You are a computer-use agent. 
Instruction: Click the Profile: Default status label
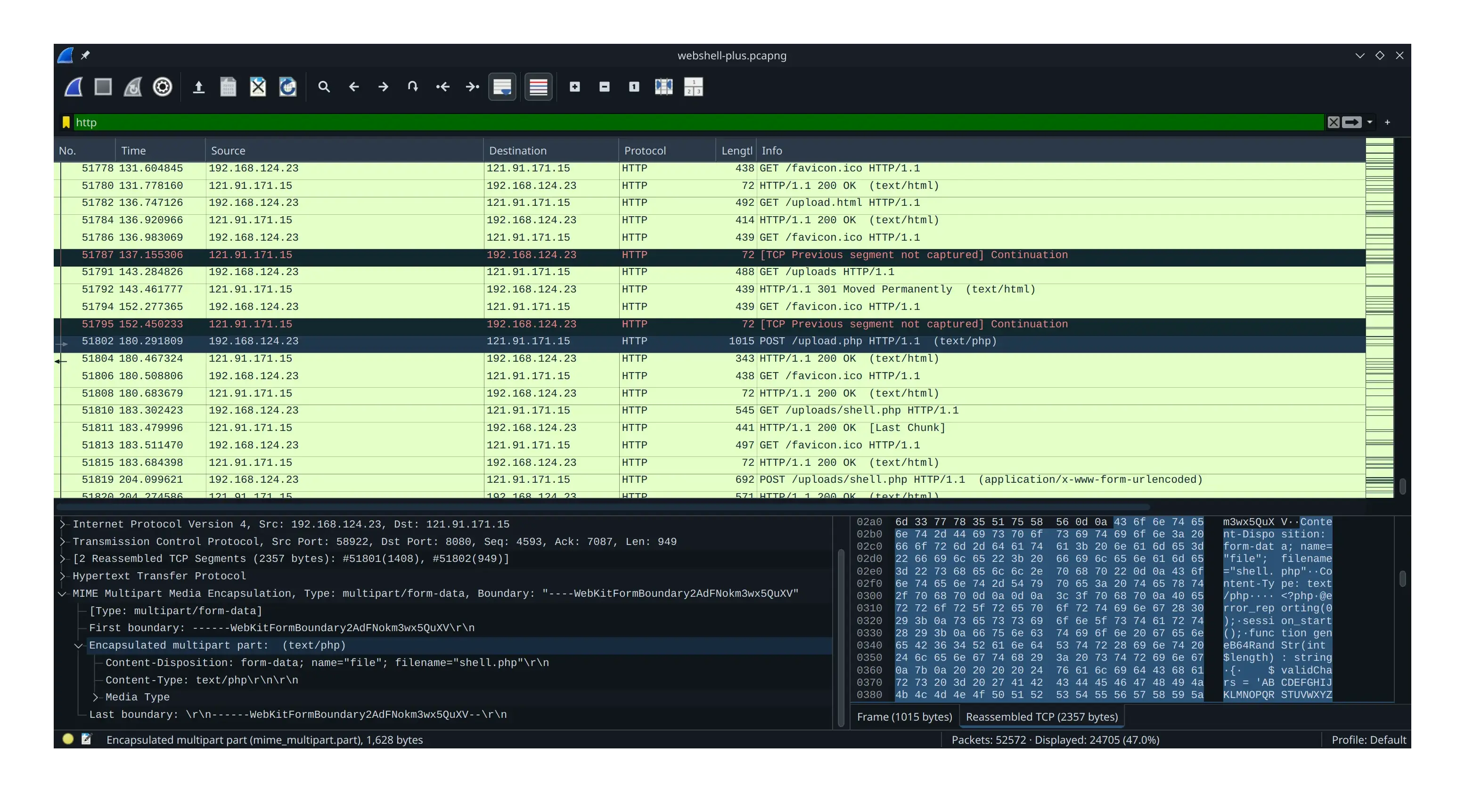click(1368, 740)
